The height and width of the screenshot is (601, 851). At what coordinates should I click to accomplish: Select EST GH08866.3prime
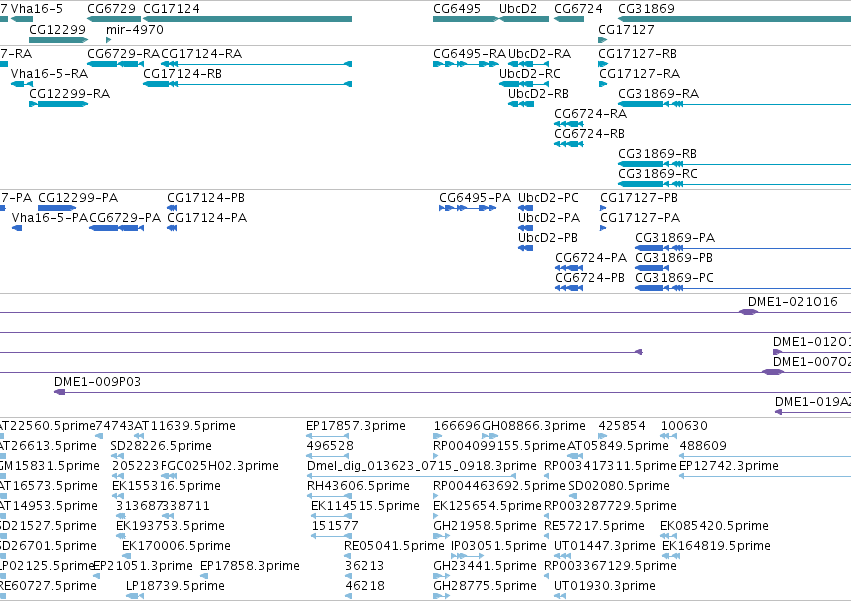click(x=534, y=426)
